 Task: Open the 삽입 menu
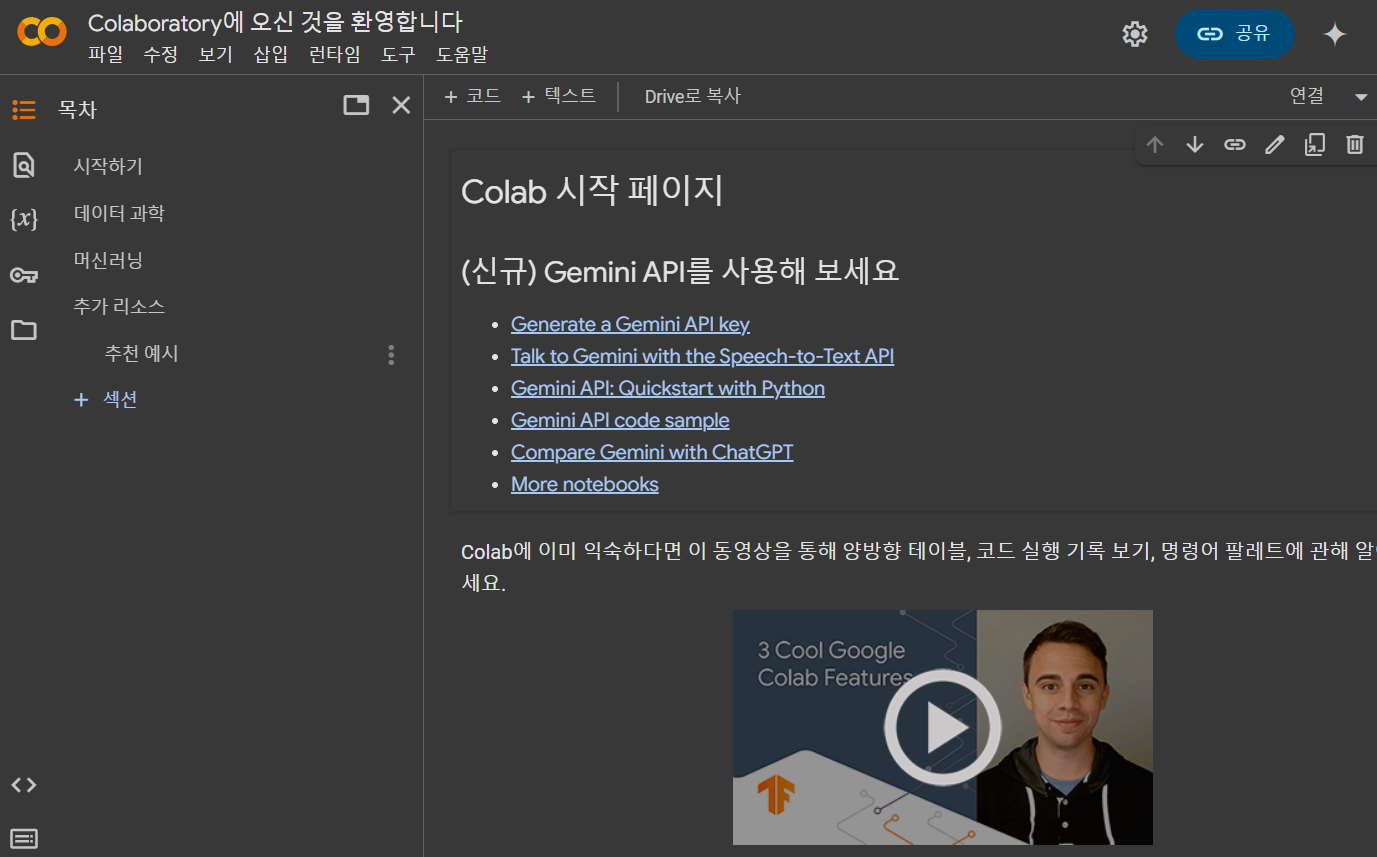pos(271,55)
